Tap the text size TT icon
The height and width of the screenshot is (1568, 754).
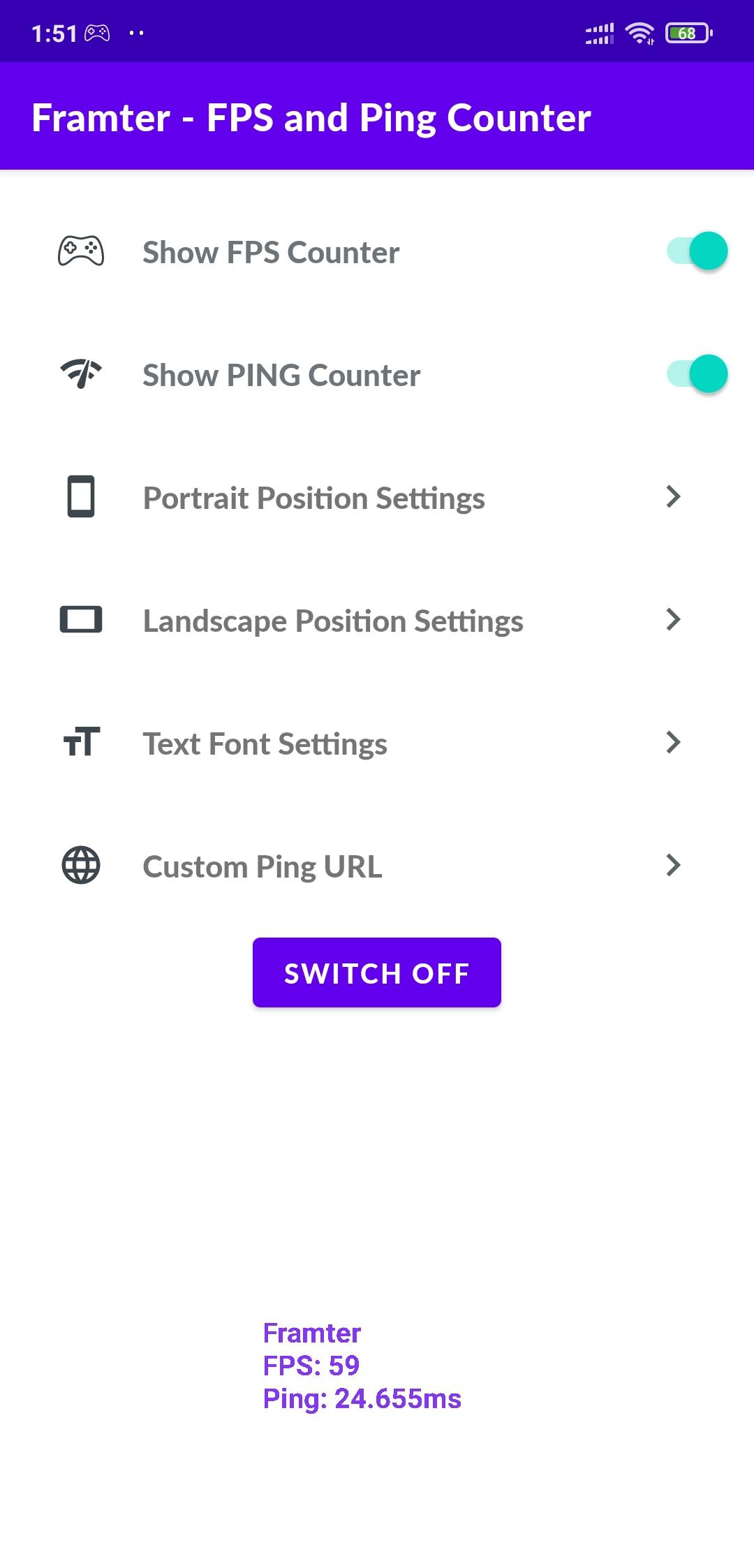pyautogui.click(x=81, y=742)
